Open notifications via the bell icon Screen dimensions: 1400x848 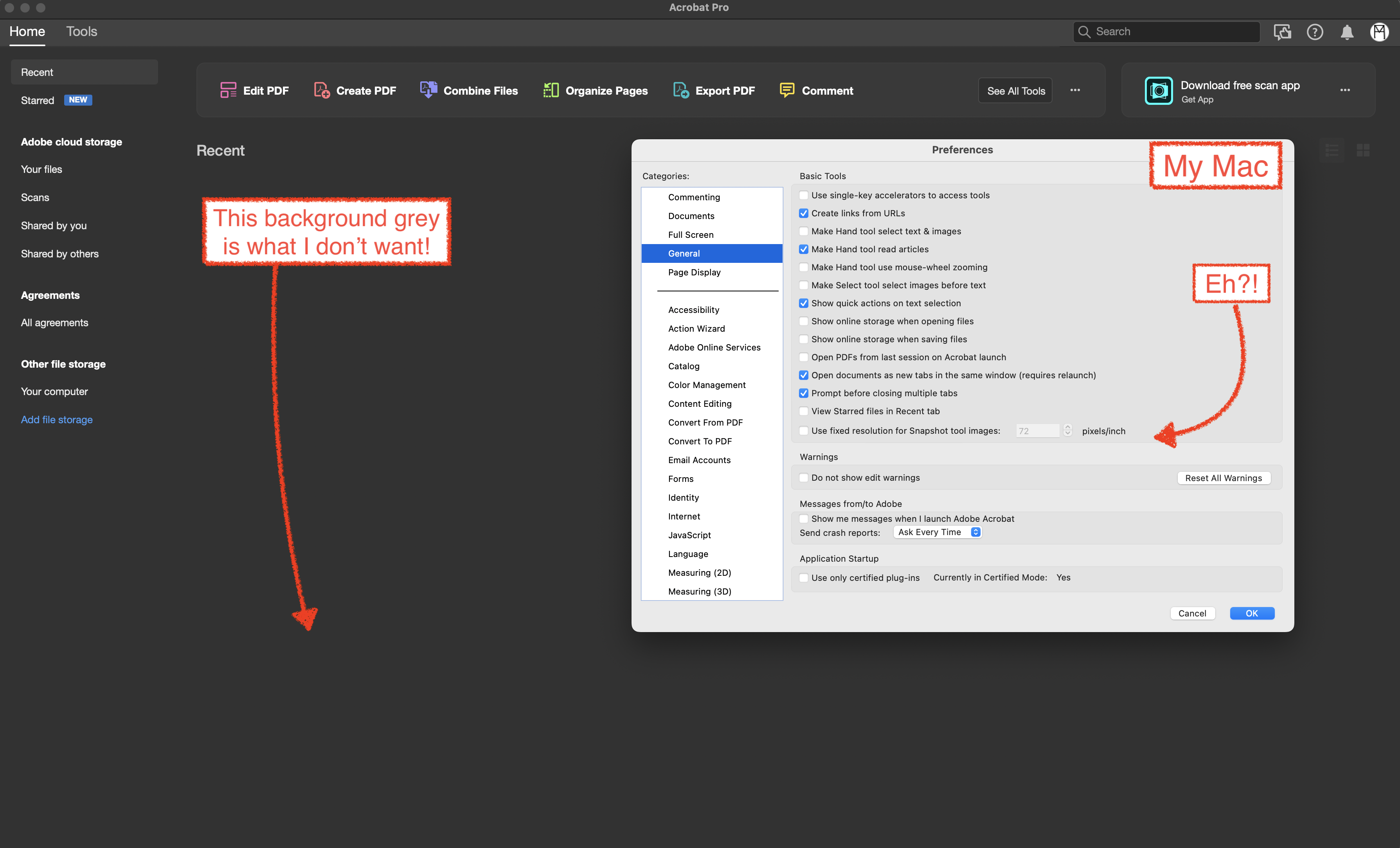pyautogui.click(x=1347, y=32)
